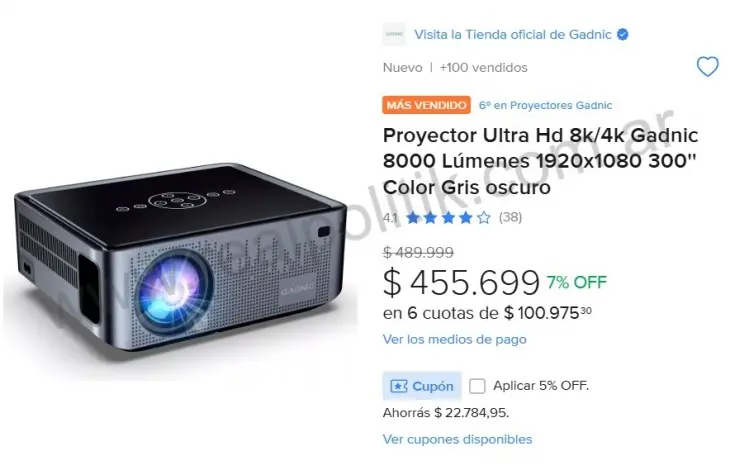
Task: Add product to favorites with heart icon
Action: 707,67
